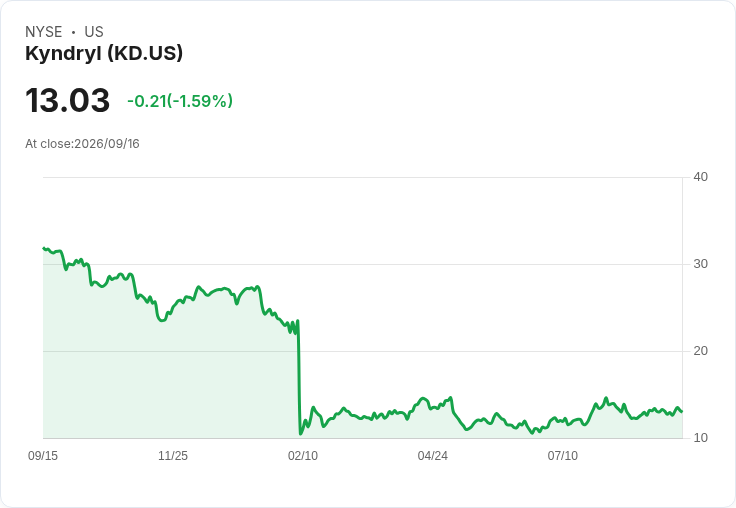This screenshot has width=736, height=508.
Task: Click the Kyndryl (KD.US) stock title
Action: tap(104, 54)
